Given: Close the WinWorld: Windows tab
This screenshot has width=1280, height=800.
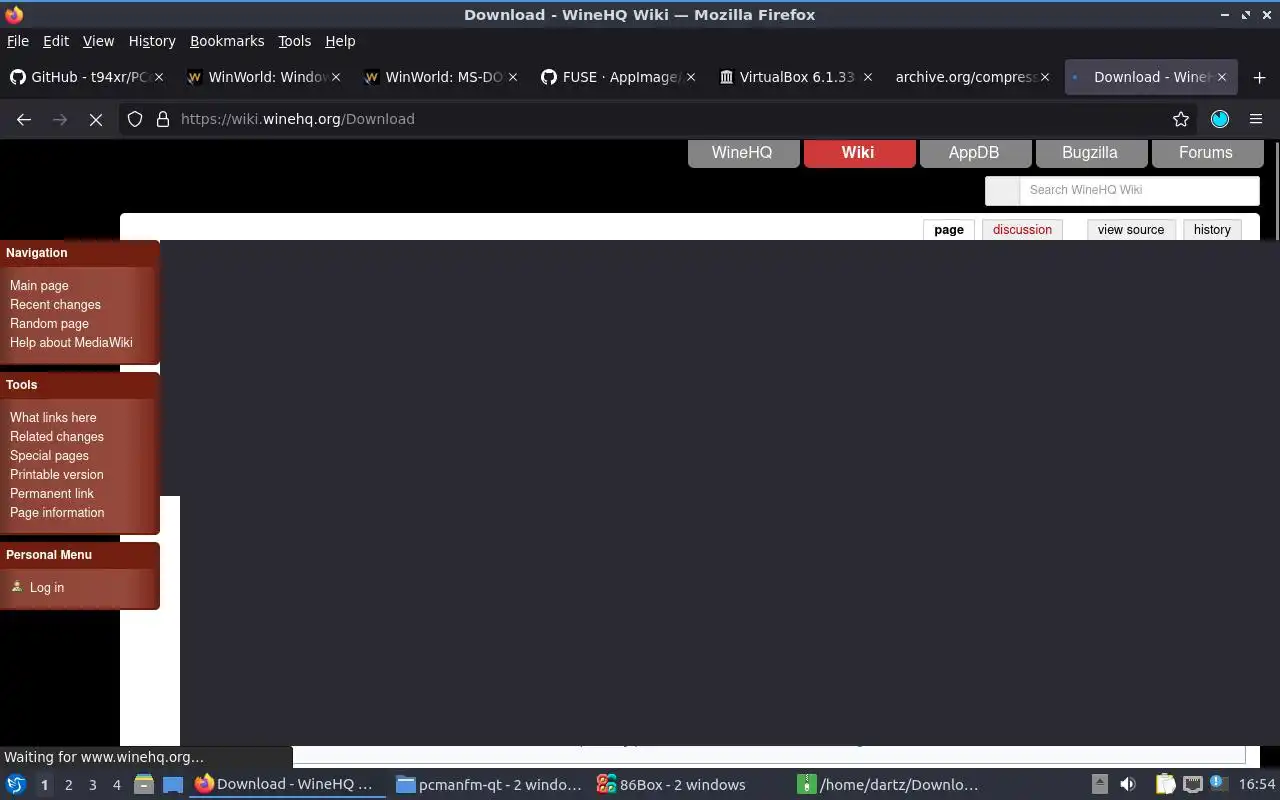Looking at the screenshot, I should click(336, 77).
